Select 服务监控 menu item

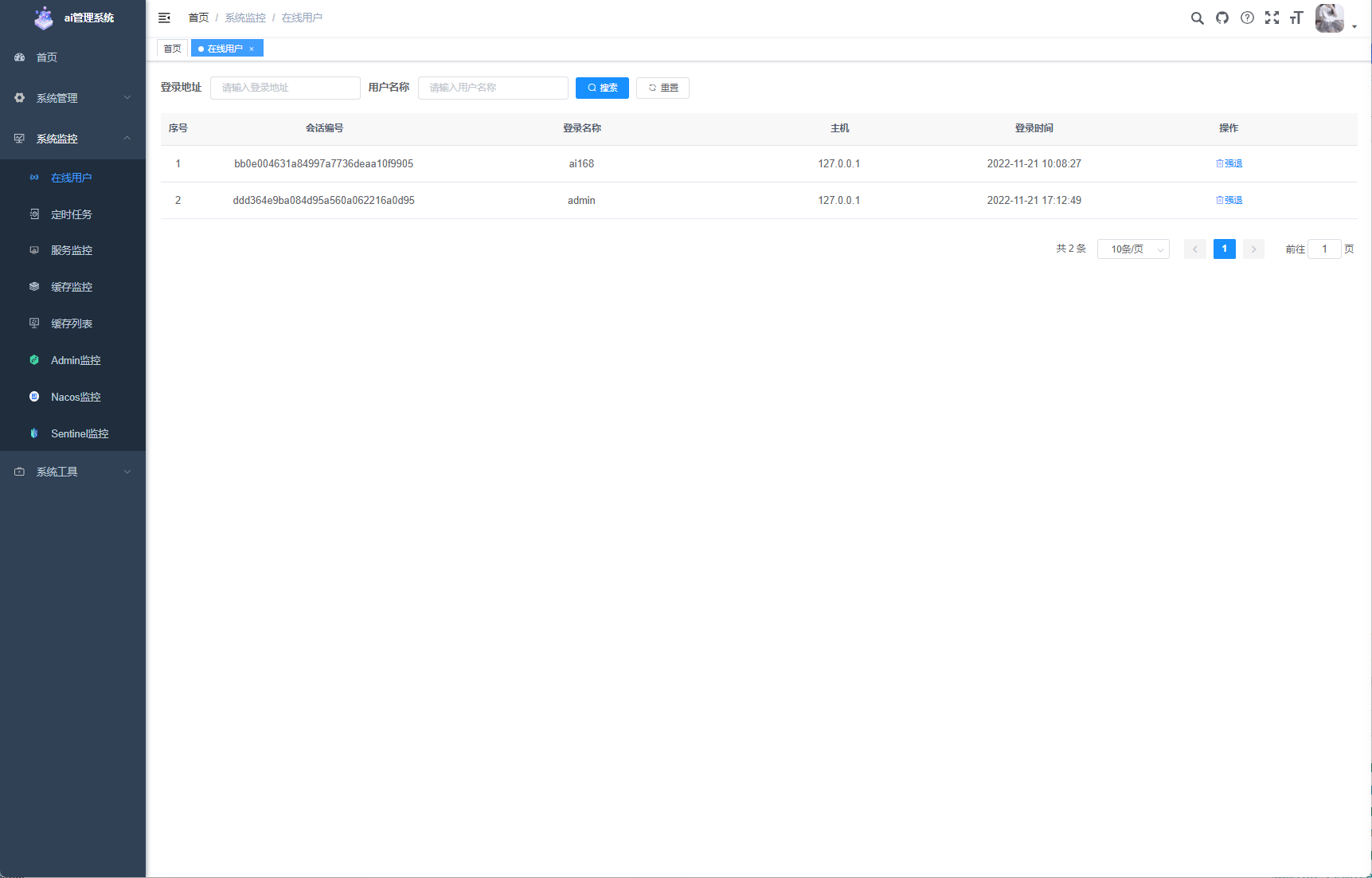[x=72, y=250]
